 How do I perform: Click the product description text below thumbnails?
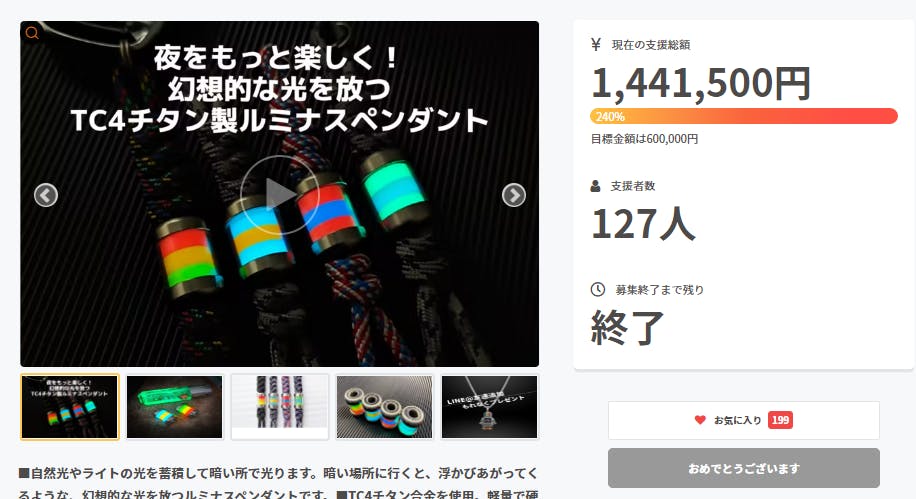pyautogui.click(x=279, y=484)
